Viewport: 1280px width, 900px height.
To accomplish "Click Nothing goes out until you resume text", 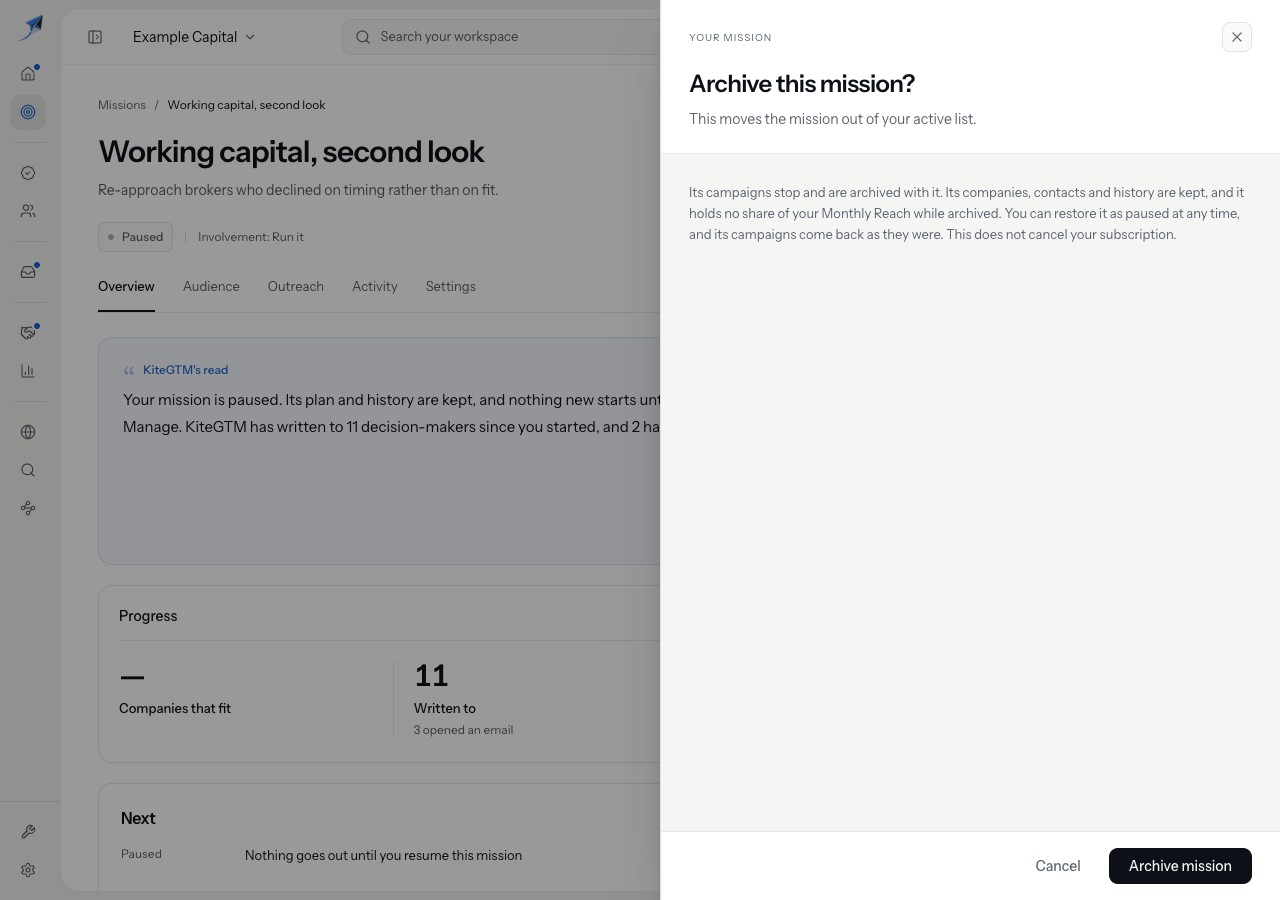I will (x=383, y=856).
